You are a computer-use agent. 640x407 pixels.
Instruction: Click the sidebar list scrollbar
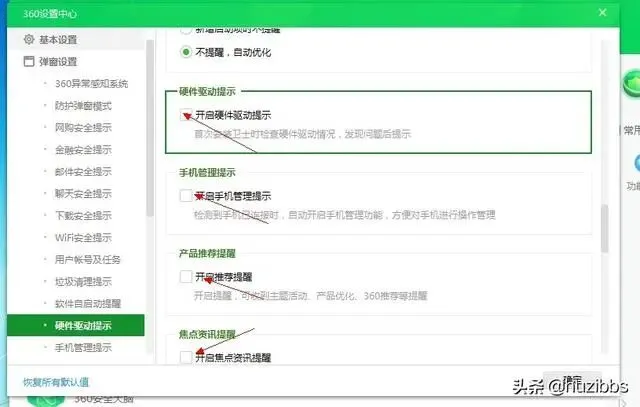tap(150, 127)
